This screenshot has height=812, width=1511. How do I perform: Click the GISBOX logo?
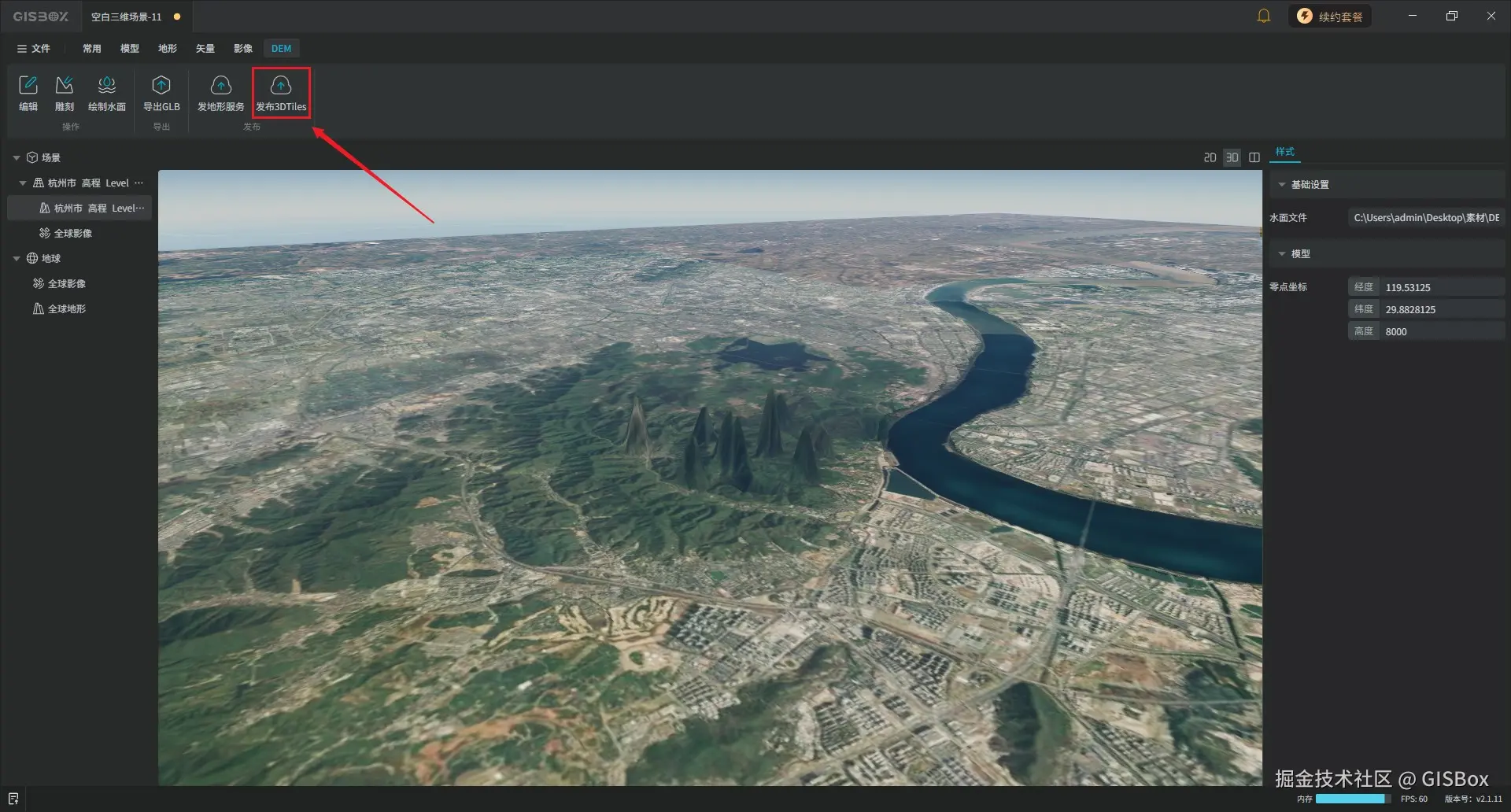(x=40, y=17)
